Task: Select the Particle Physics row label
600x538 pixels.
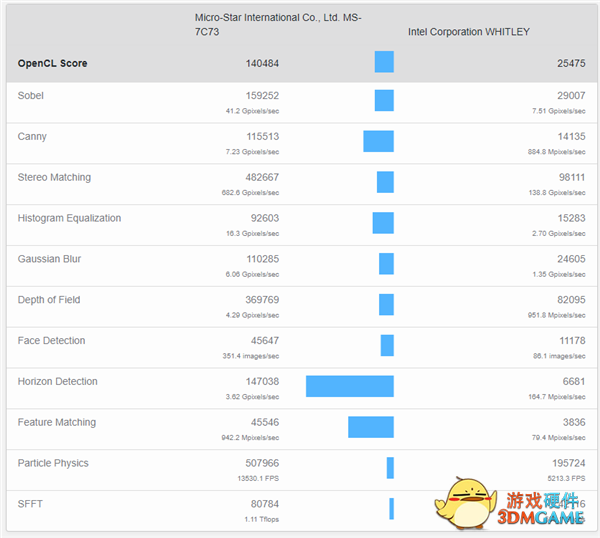Action: [53, 464]
